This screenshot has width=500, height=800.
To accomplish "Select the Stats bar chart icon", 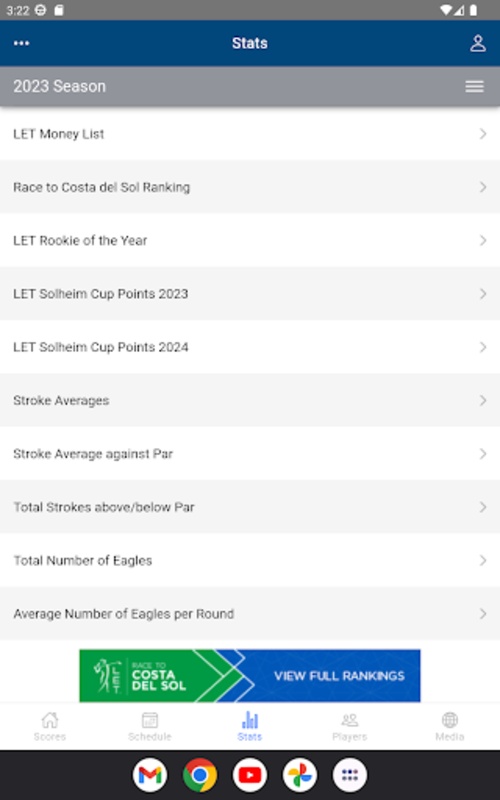I will click(x=249, y=720).
